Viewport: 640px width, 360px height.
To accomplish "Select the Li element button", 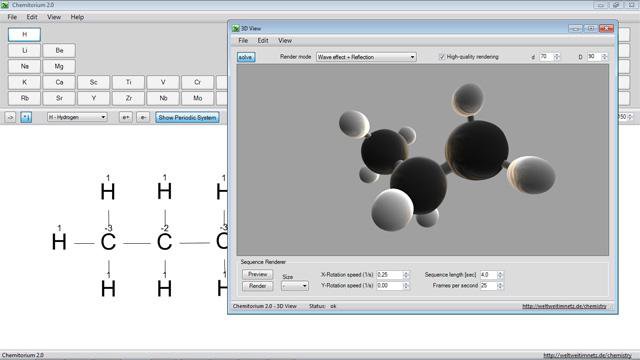I will (x=24, y=51).
